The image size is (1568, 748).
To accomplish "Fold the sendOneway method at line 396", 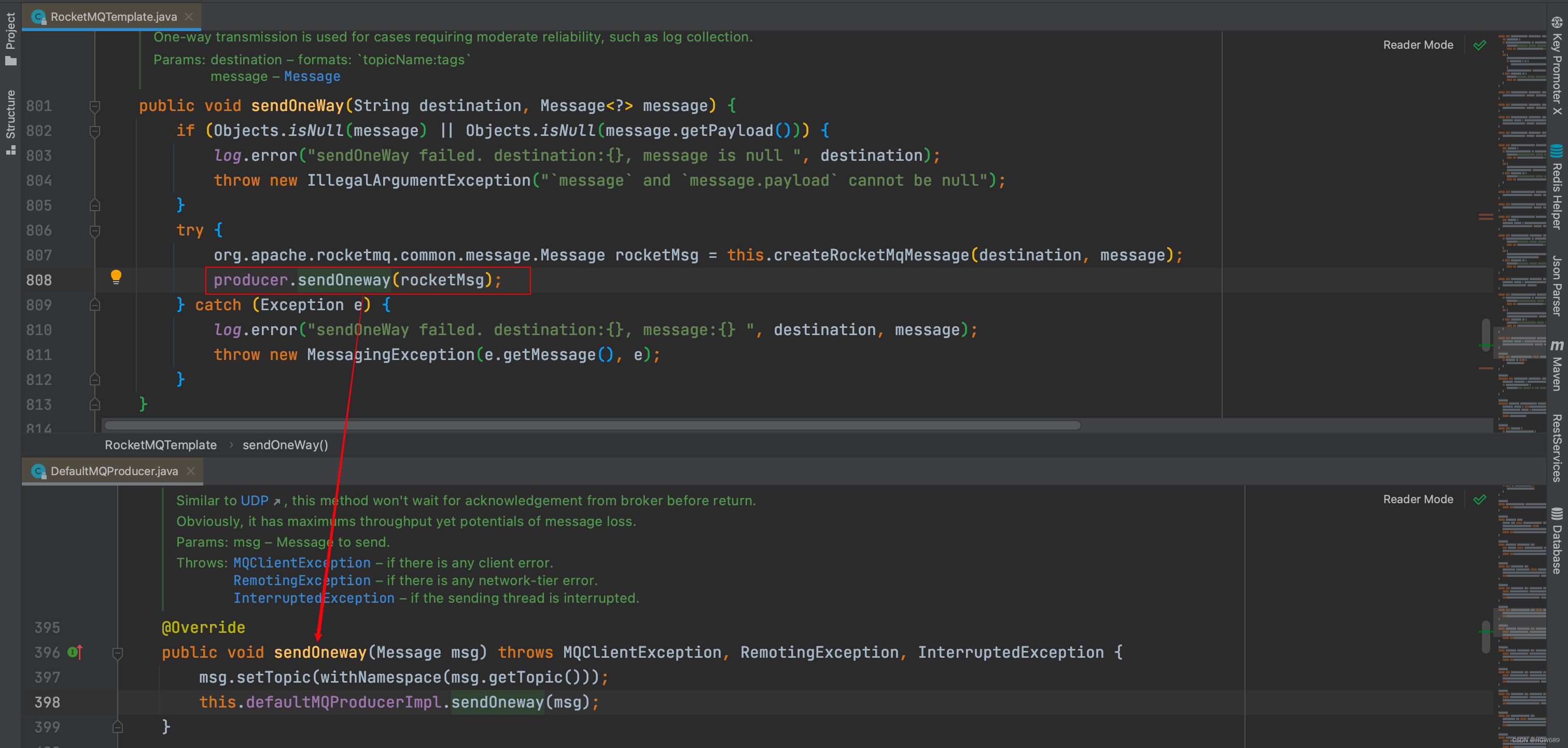I will [118, 653].
